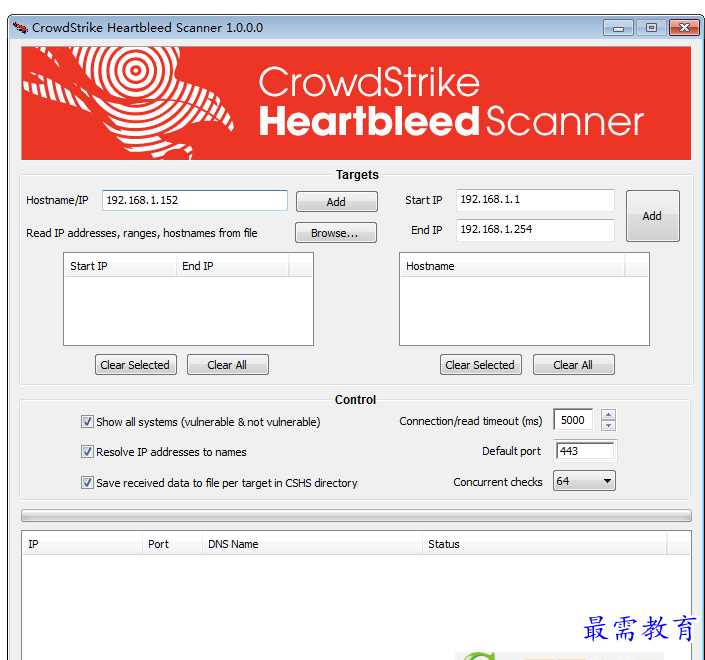Image resolution: width=705 pixels, height=660 pixels.
Task: Toggle Save received data to file checkbox
Action: coord(87,482)
